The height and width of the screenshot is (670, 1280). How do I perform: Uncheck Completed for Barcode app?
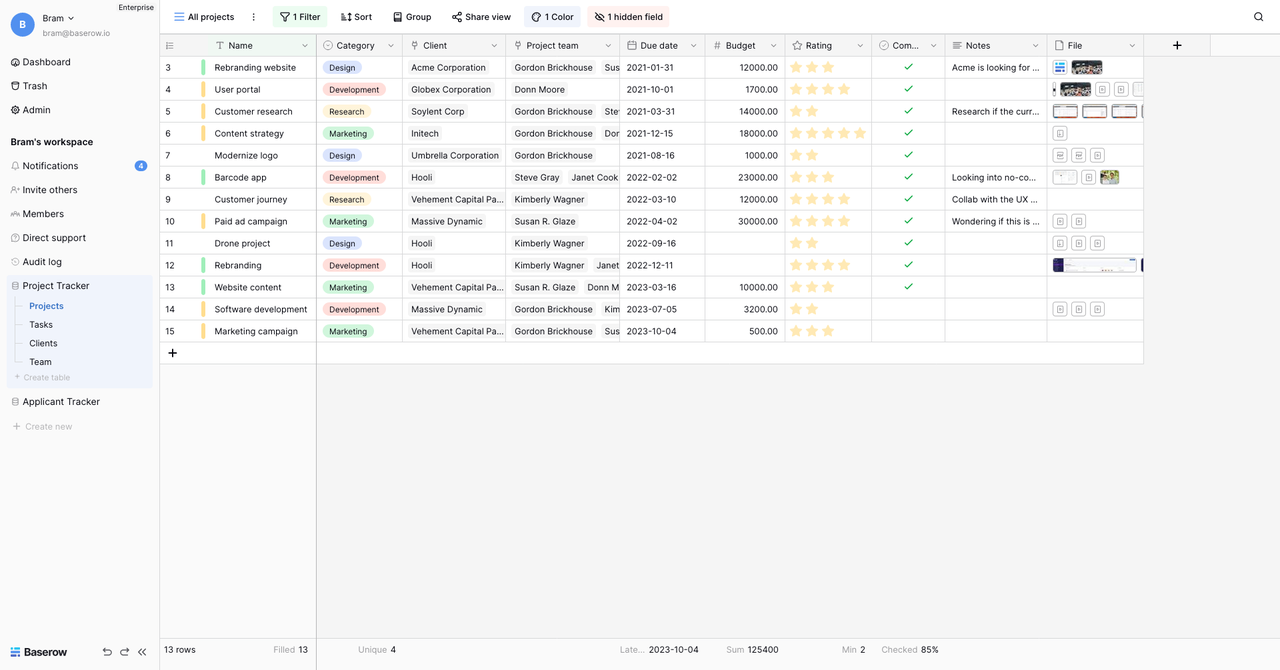point(908,177)
